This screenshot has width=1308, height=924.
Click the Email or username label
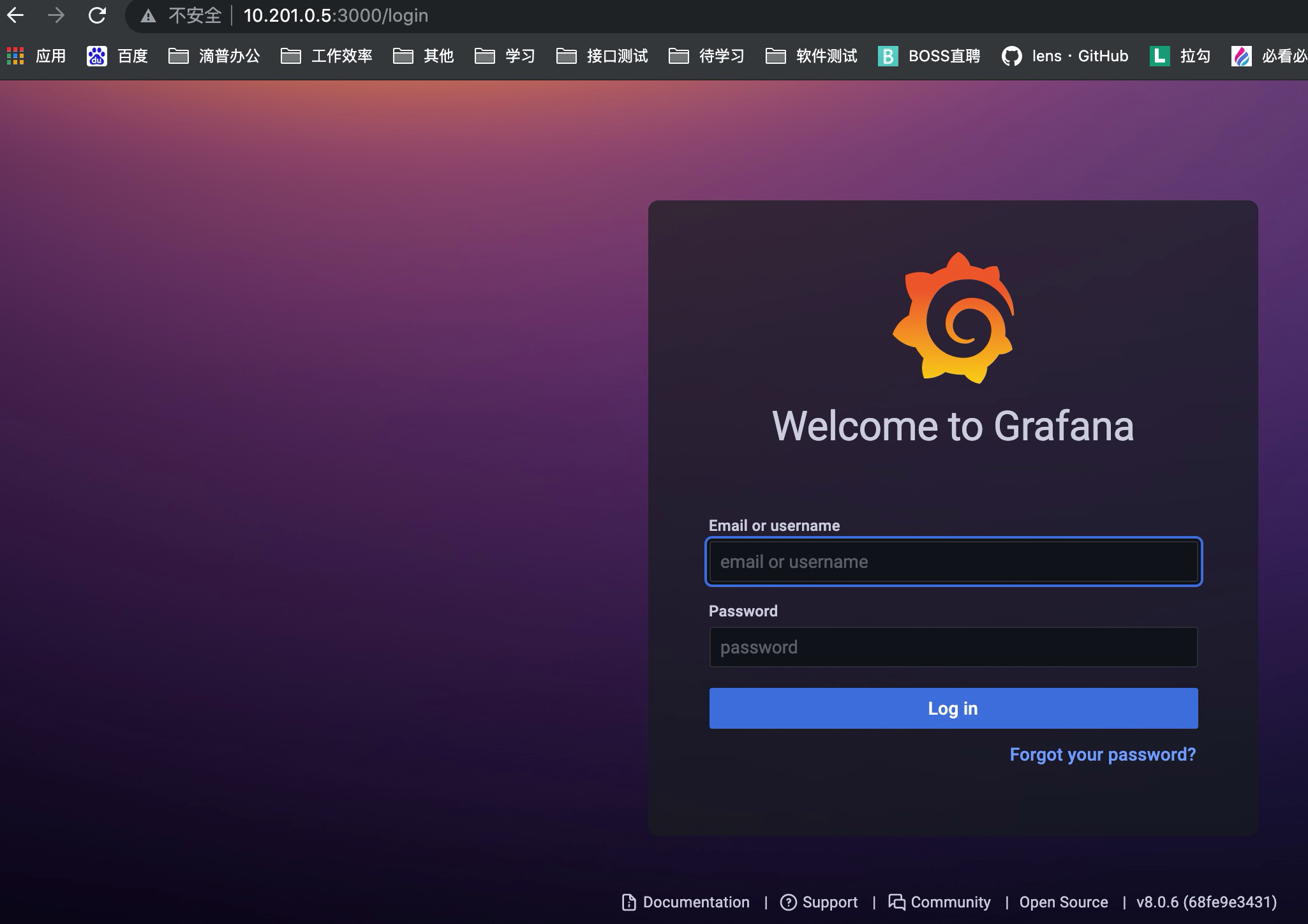pyautogui.click(x=774, y=526)
